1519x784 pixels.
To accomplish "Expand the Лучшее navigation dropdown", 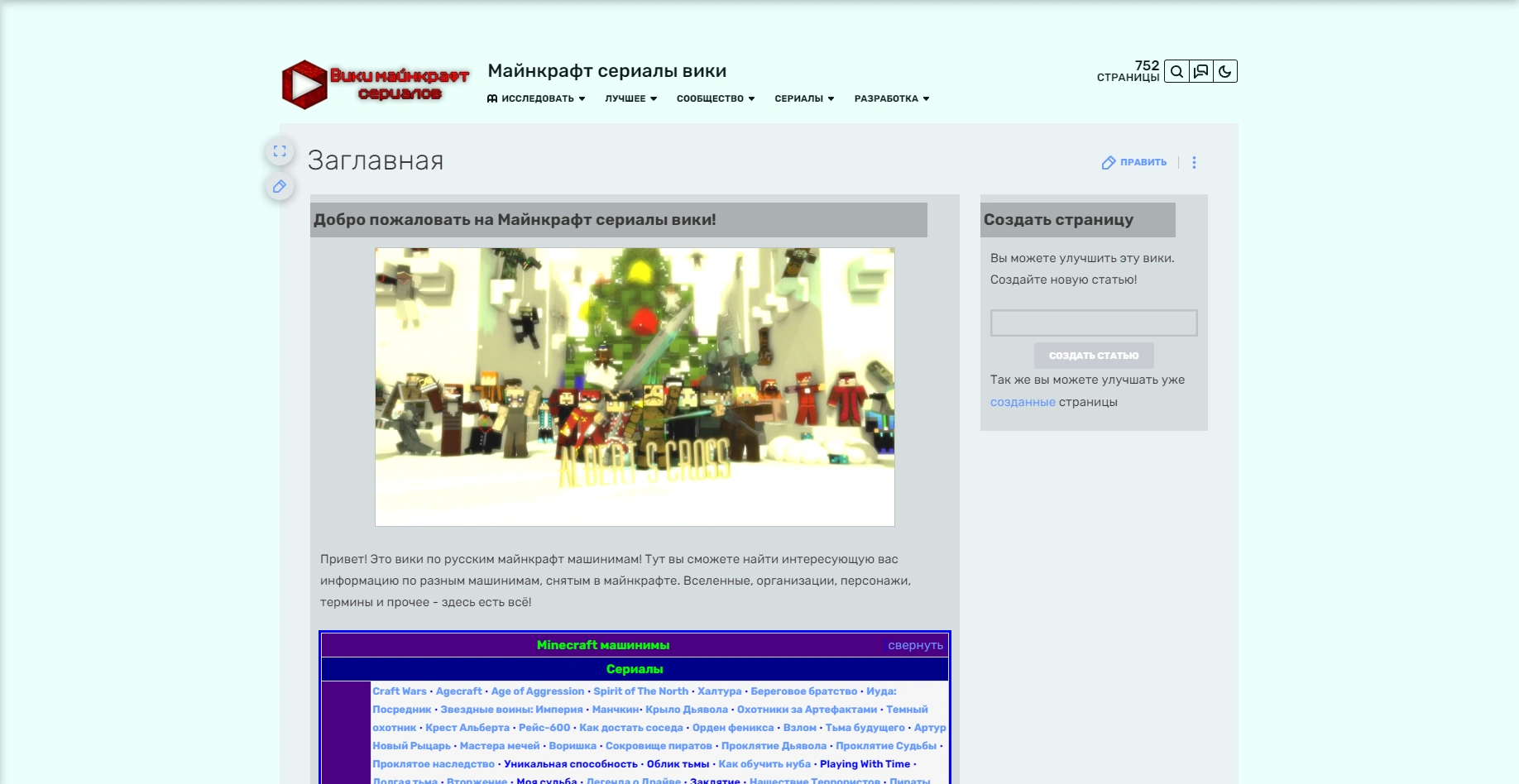I will [x=631, y=98].
